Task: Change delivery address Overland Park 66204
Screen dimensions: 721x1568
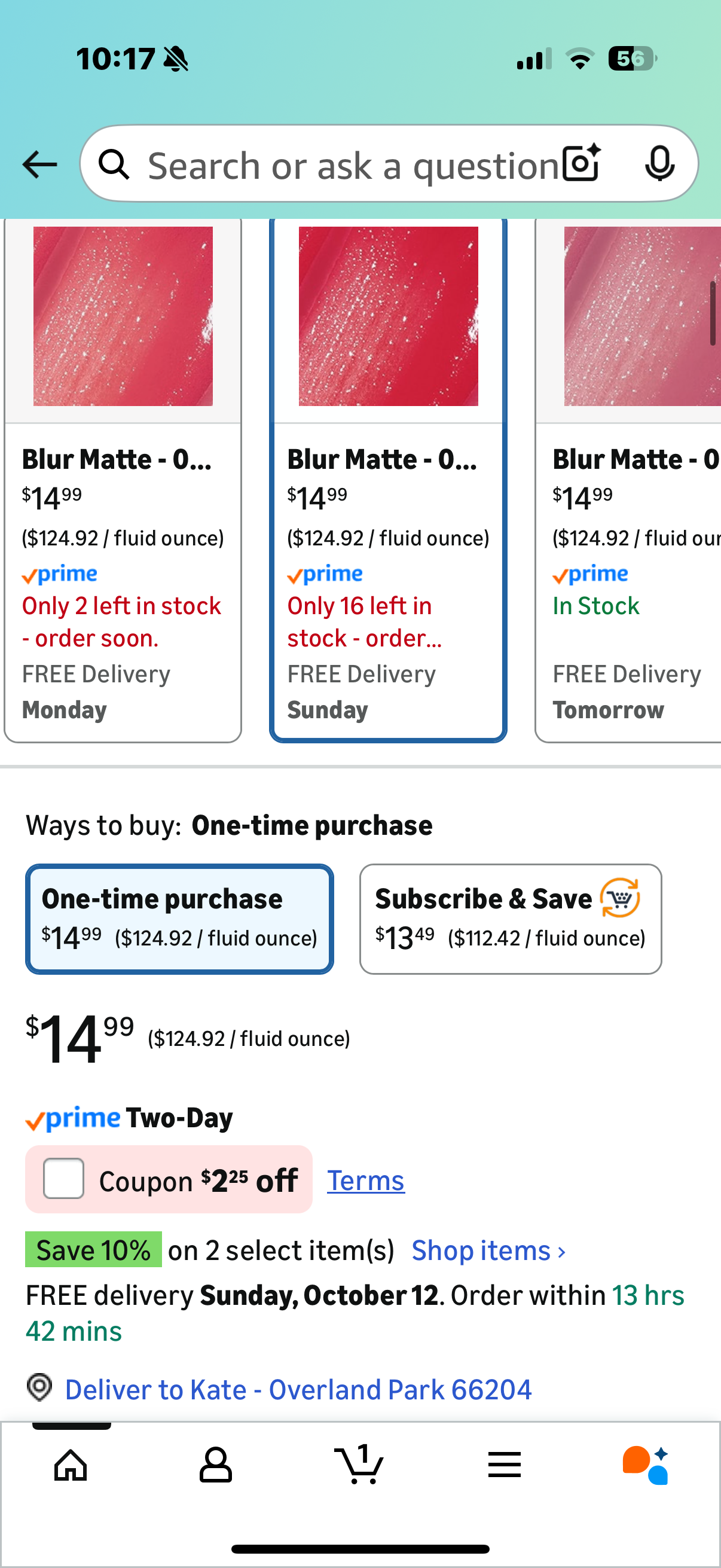Action: click(298, 1390)
